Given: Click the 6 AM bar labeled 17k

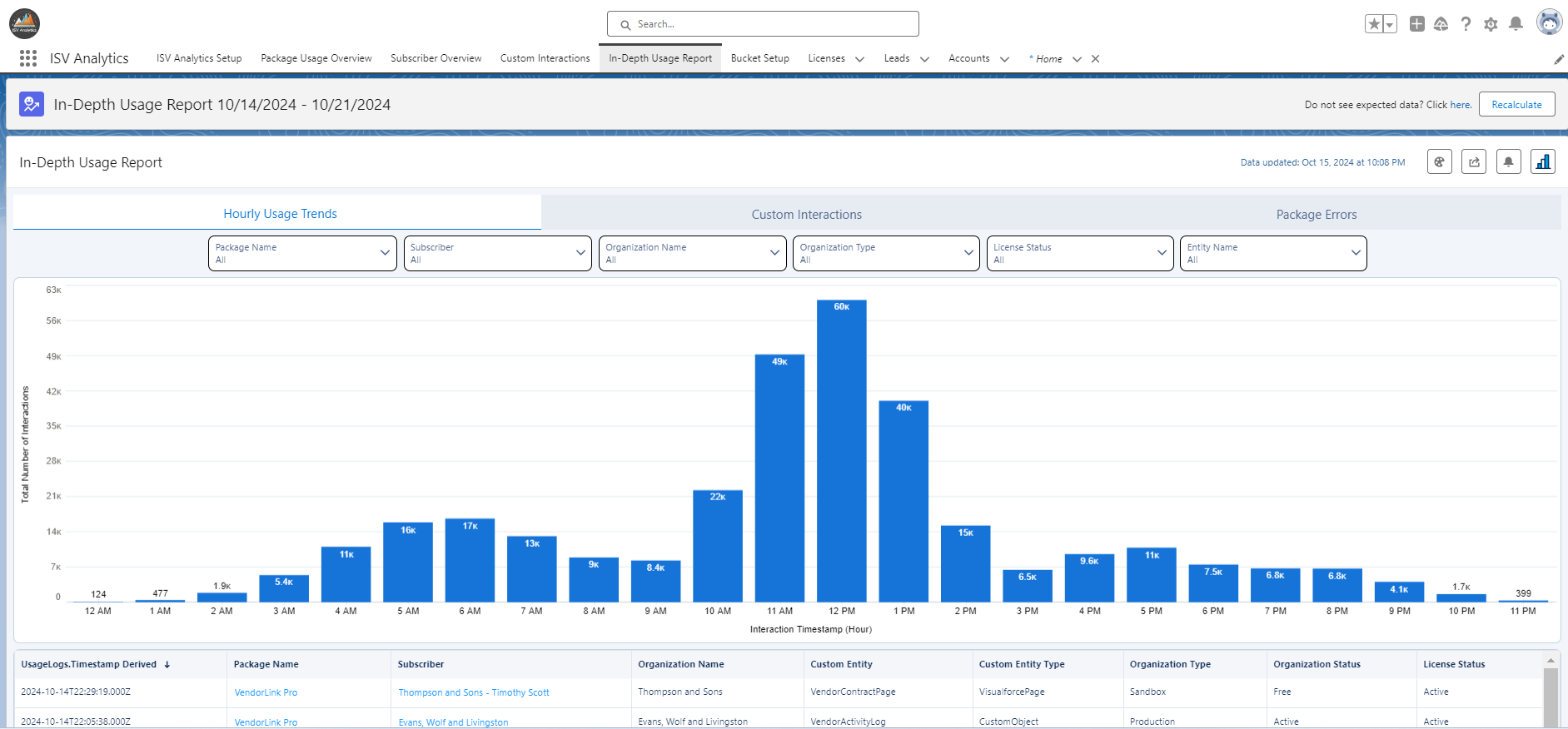Looking at the screenshot, I should [470, 560].
